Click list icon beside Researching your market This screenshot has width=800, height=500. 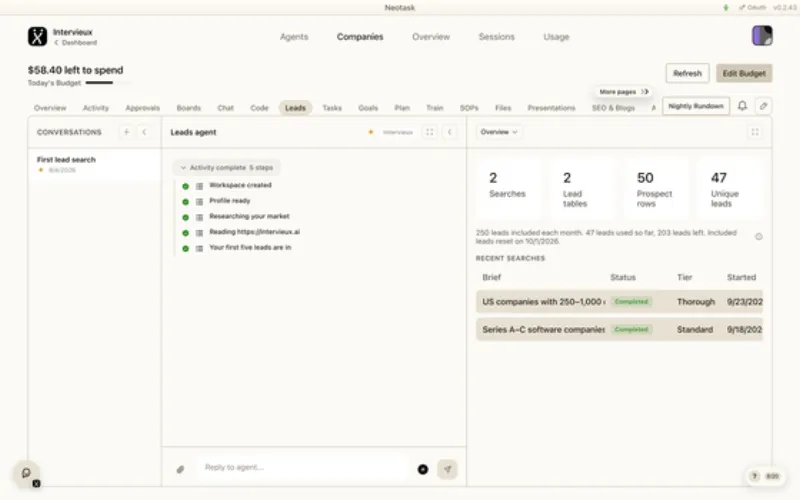(x=199, y=217)
